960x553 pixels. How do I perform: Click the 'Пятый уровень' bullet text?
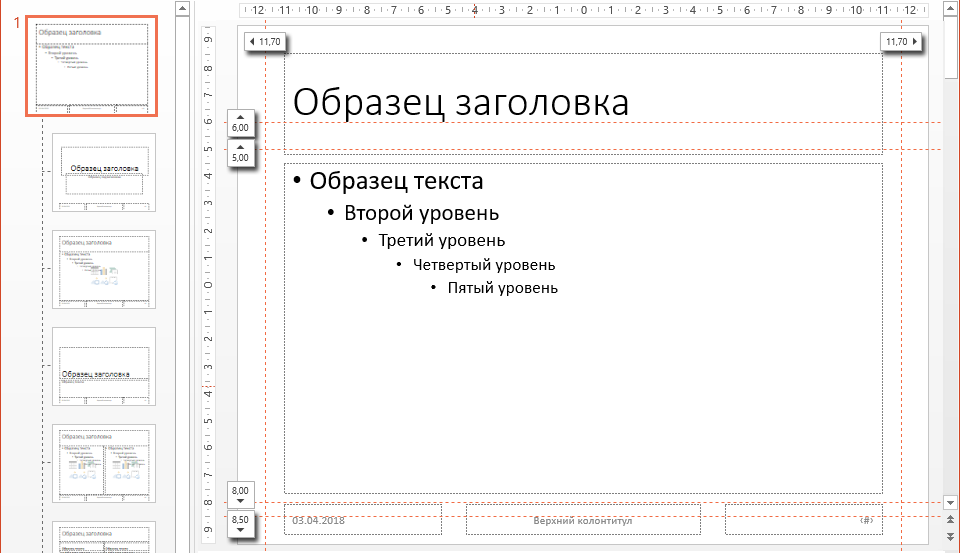click(503, 288)
